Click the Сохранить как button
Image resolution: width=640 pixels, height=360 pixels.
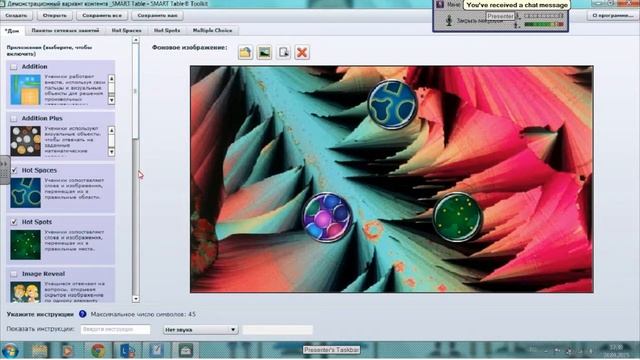click(157, 16)
